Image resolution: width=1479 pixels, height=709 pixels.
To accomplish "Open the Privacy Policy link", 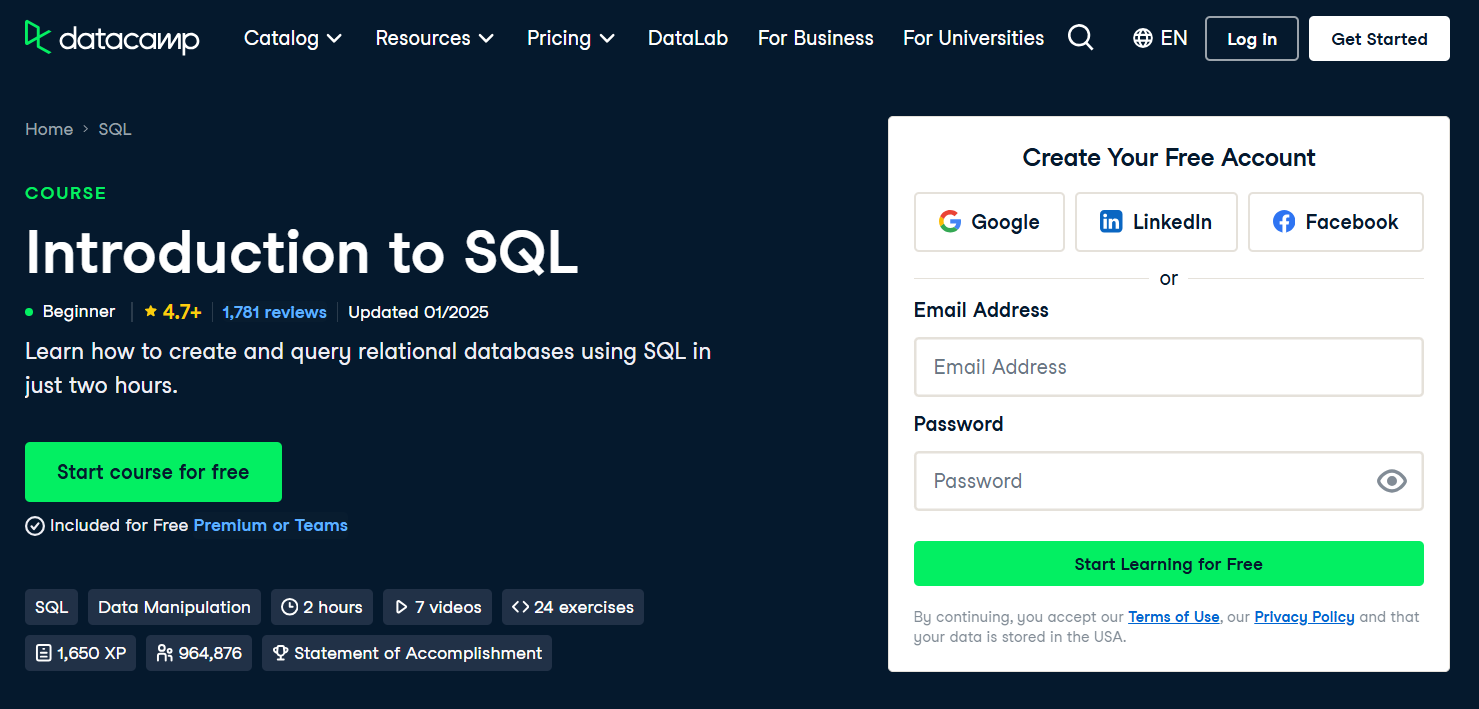I will point(1304,617).
